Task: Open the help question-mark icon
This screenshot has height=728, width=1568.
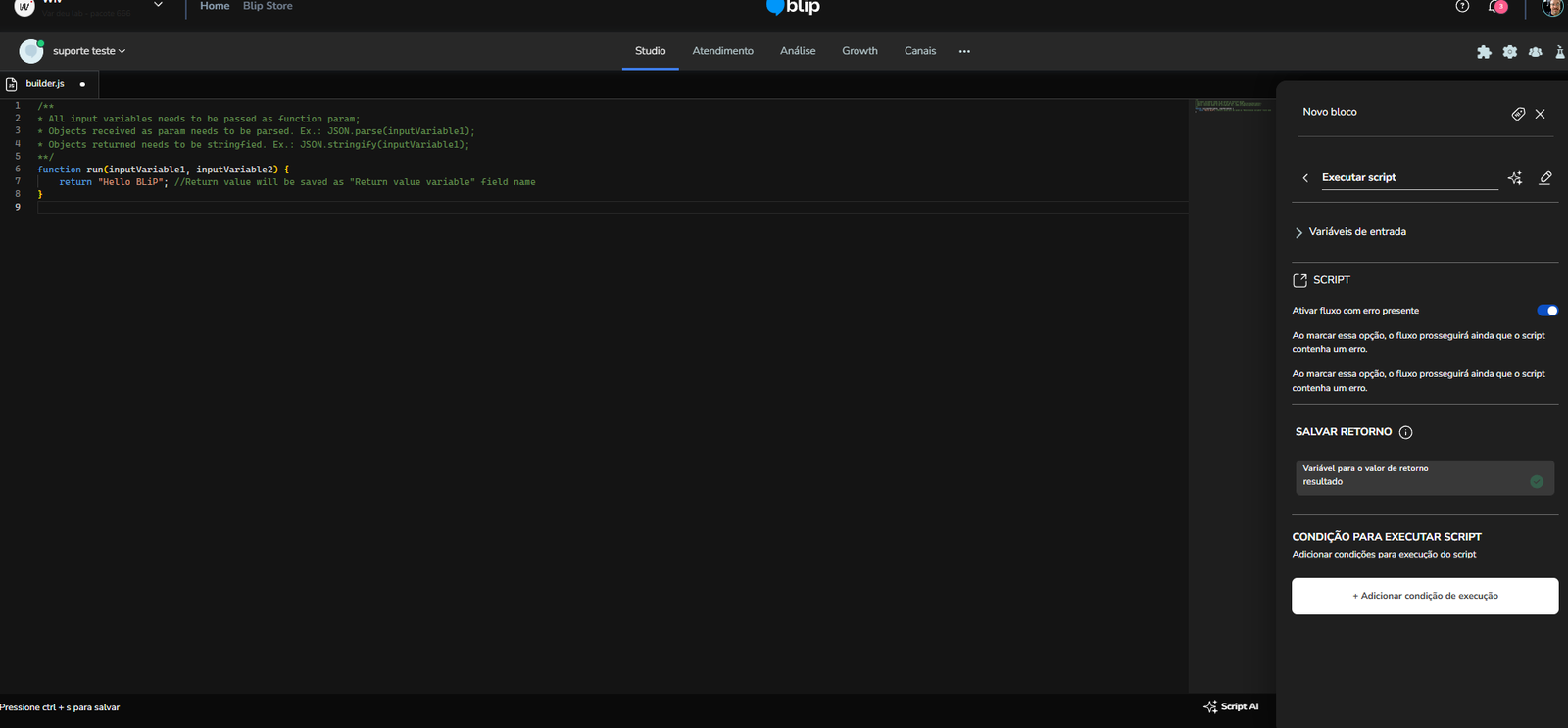Action: 1462,6
